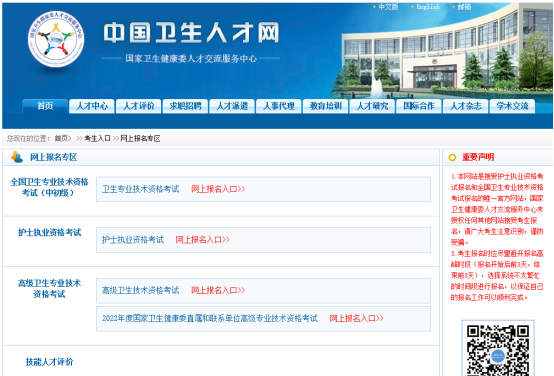Click the 中国卫生人才网 site title banner
Viewport: 554px width, 376px height.
[191, 33]
